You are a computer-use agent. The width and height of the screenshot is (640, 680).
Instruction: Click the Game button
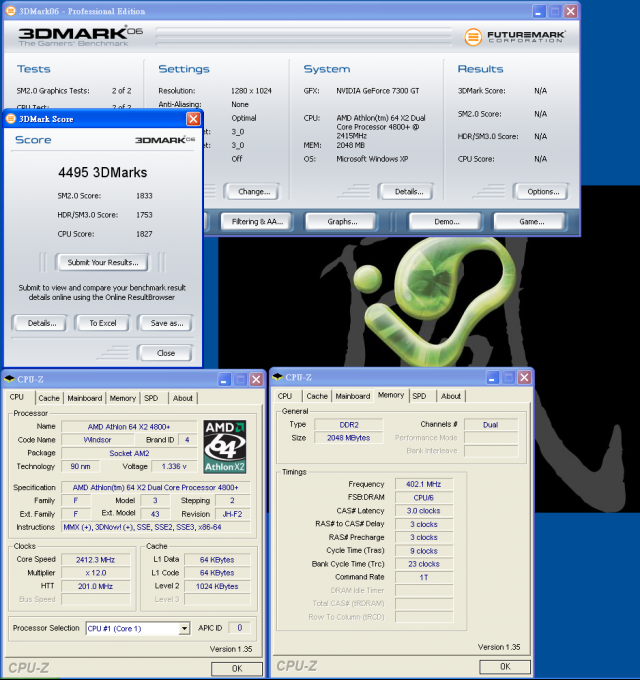coord(532,222)
